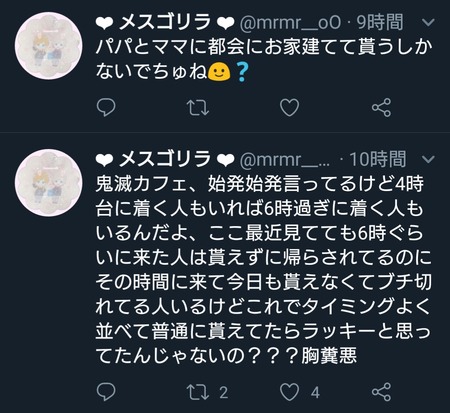
Task: Open the truncated @mrmr__ handle on the second tweet
Action: [x=285, y=160]
